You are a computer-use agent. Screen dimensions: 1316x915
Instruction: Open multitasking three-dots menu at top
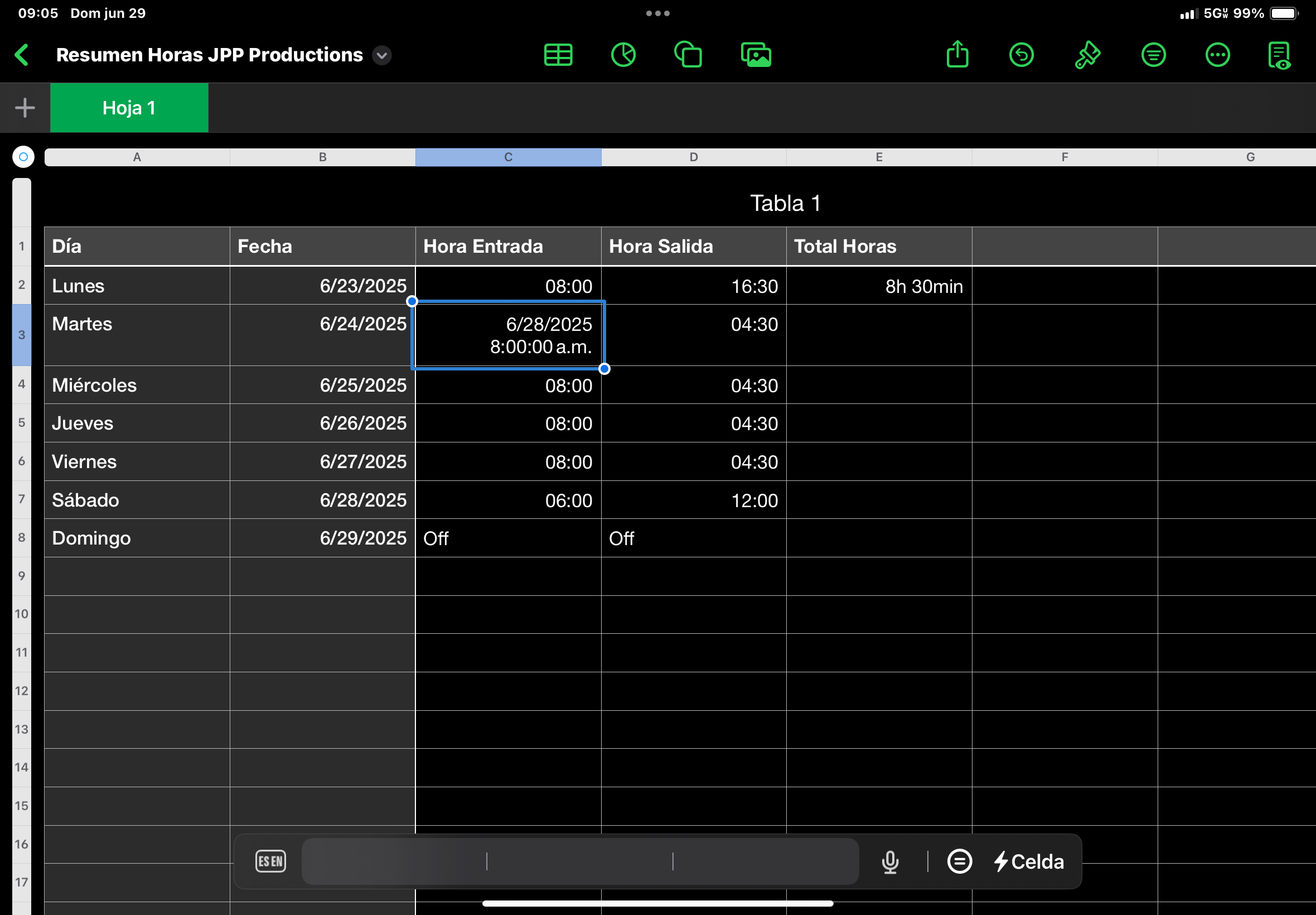[657, 13]
